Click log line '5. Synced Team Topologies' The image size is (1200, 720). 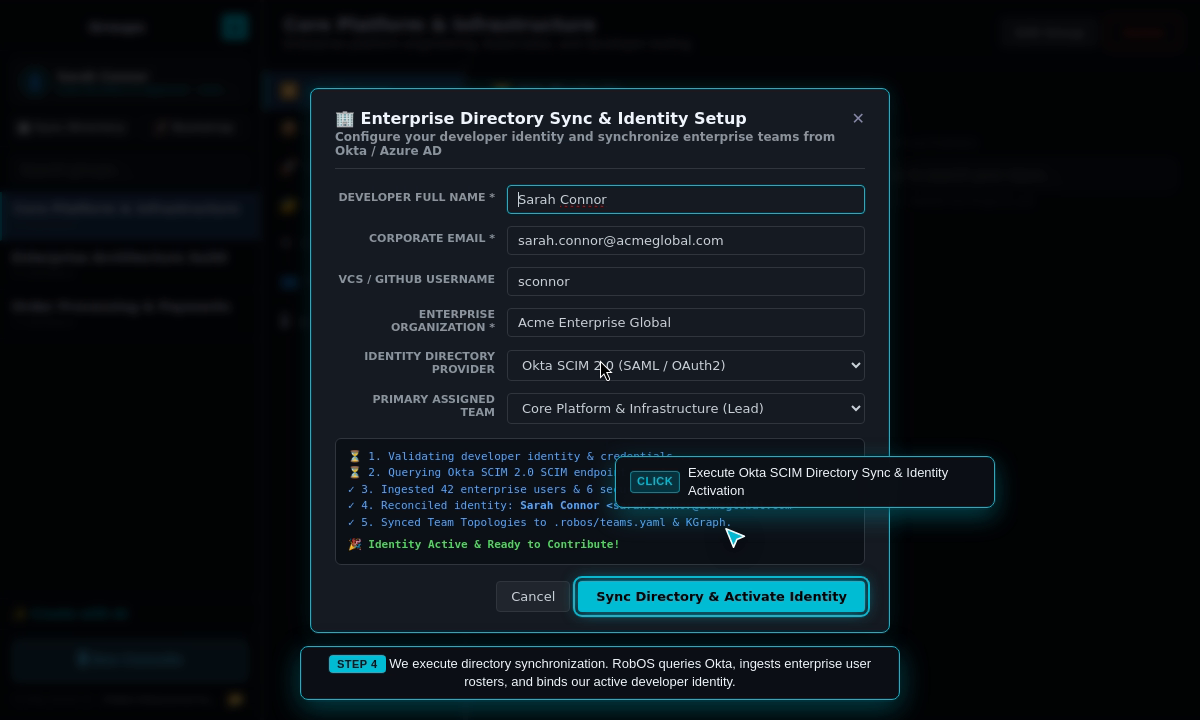tap(540, 522)
